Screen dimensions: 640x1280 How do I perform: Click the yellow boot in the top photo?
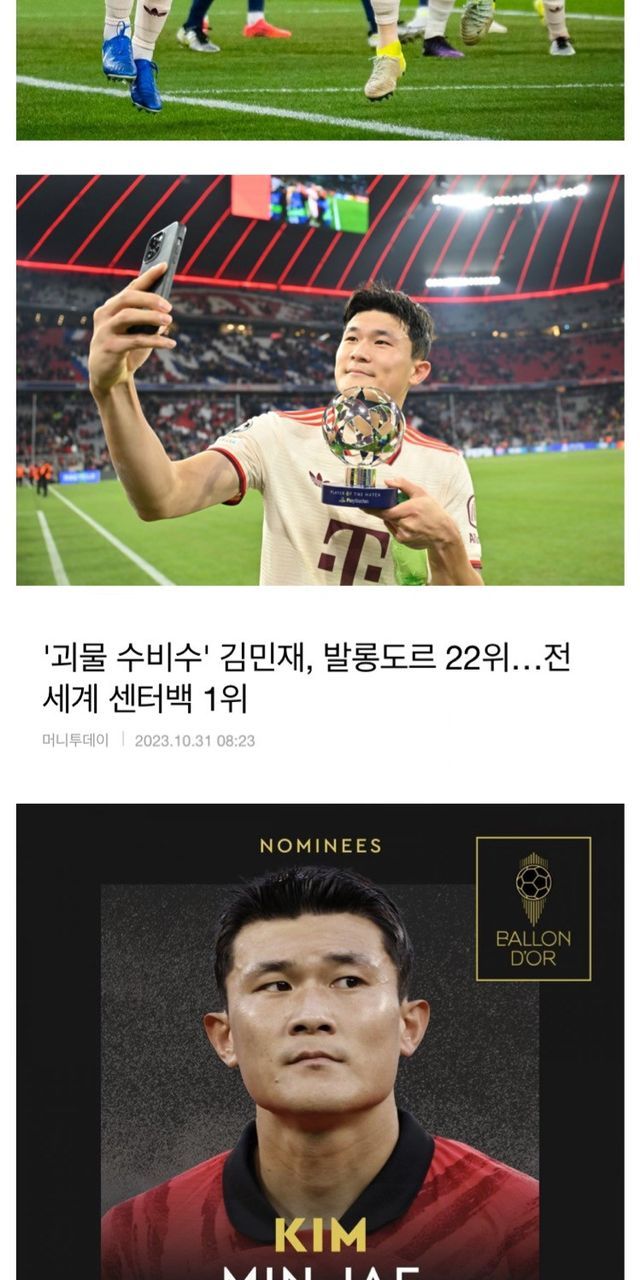pos(385,72)
